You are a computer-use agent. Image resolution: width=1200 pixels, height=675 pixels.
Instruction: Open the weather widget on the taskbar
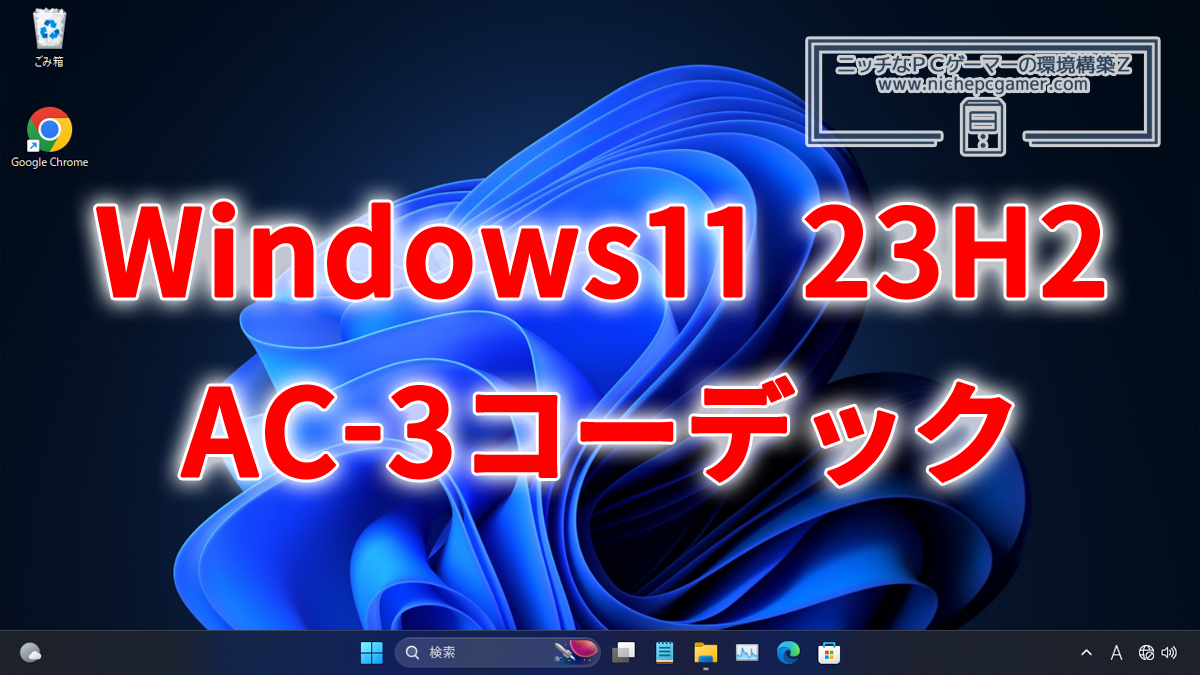point(30,653)
